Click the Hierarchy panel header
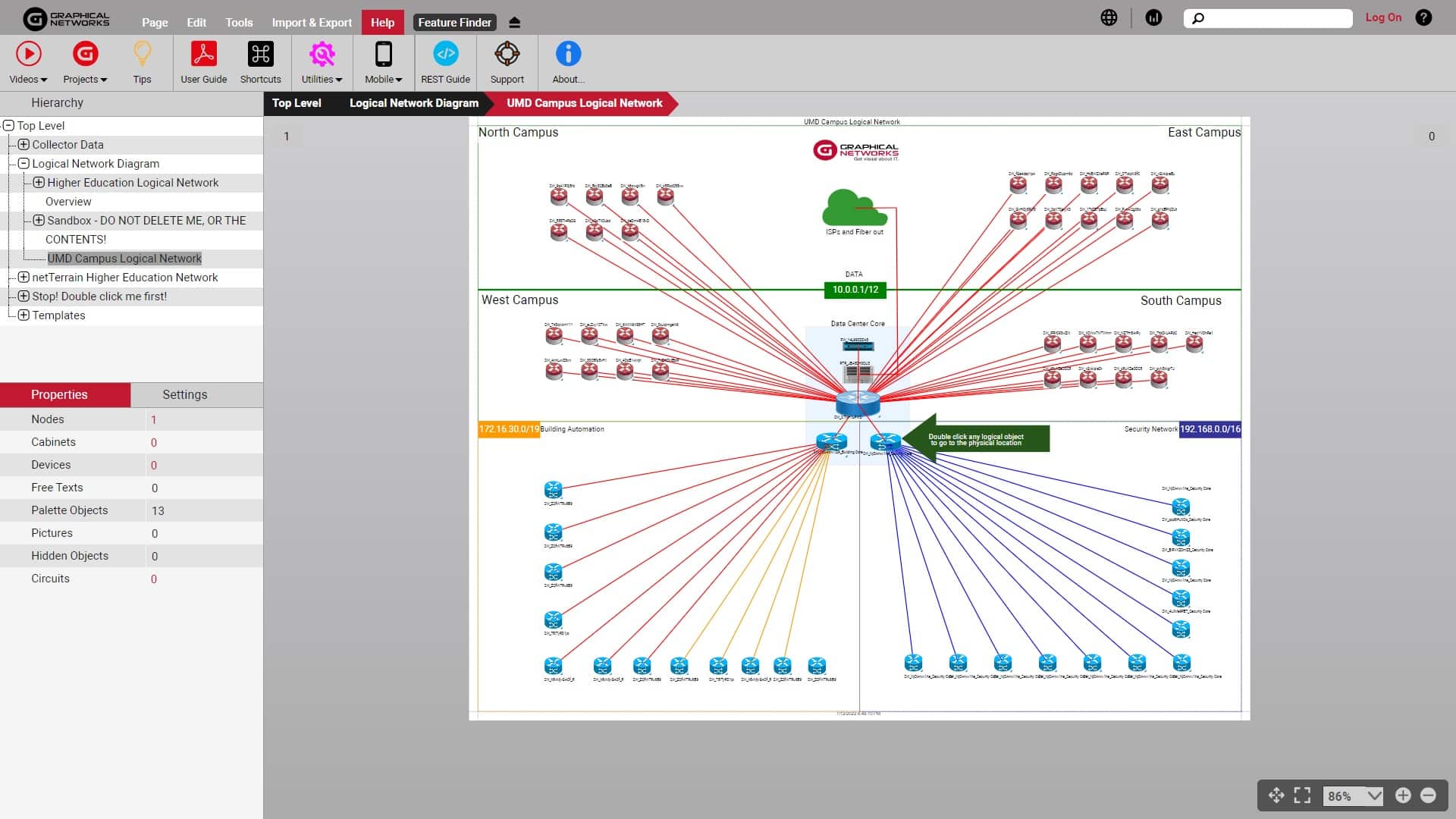Viewport: 1456px width, 819px height. pos(131,103)
